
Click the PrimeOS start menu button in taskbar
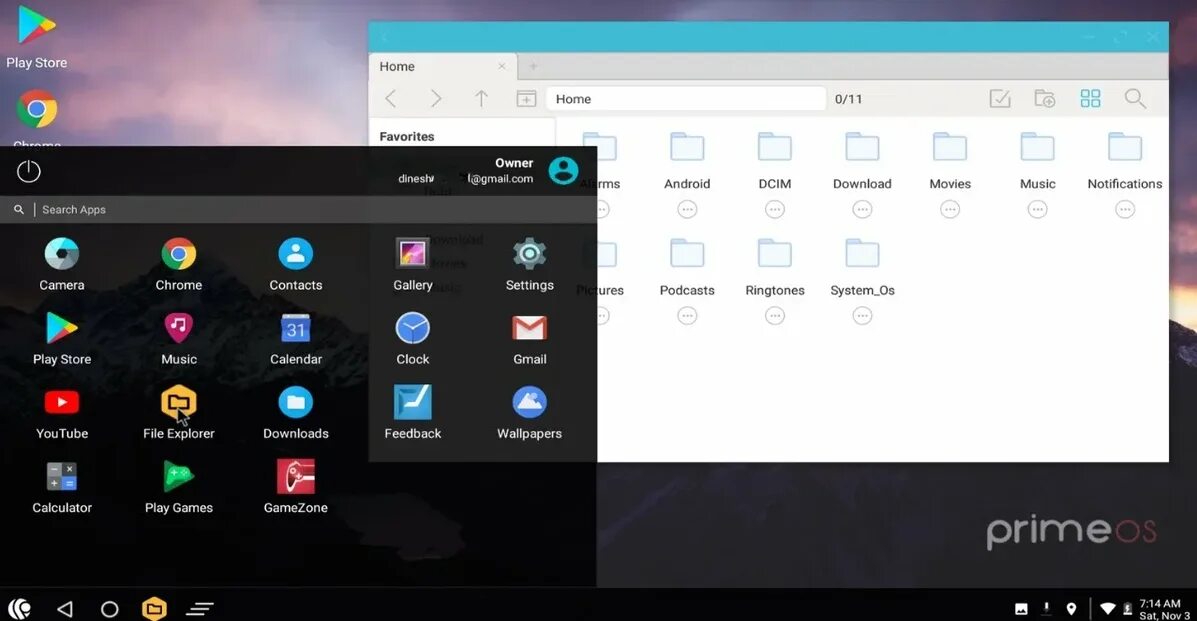20,608
